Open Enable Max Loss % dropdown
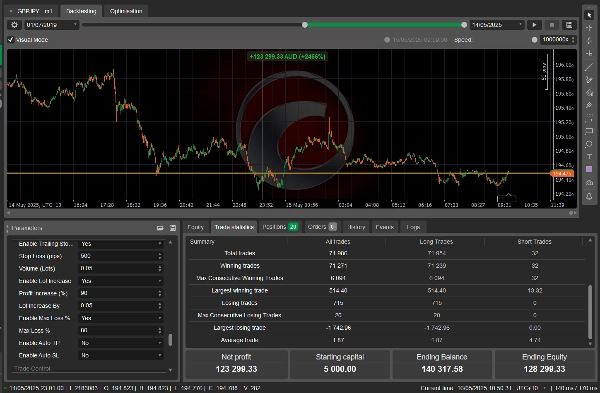 (x=121, y=318)
